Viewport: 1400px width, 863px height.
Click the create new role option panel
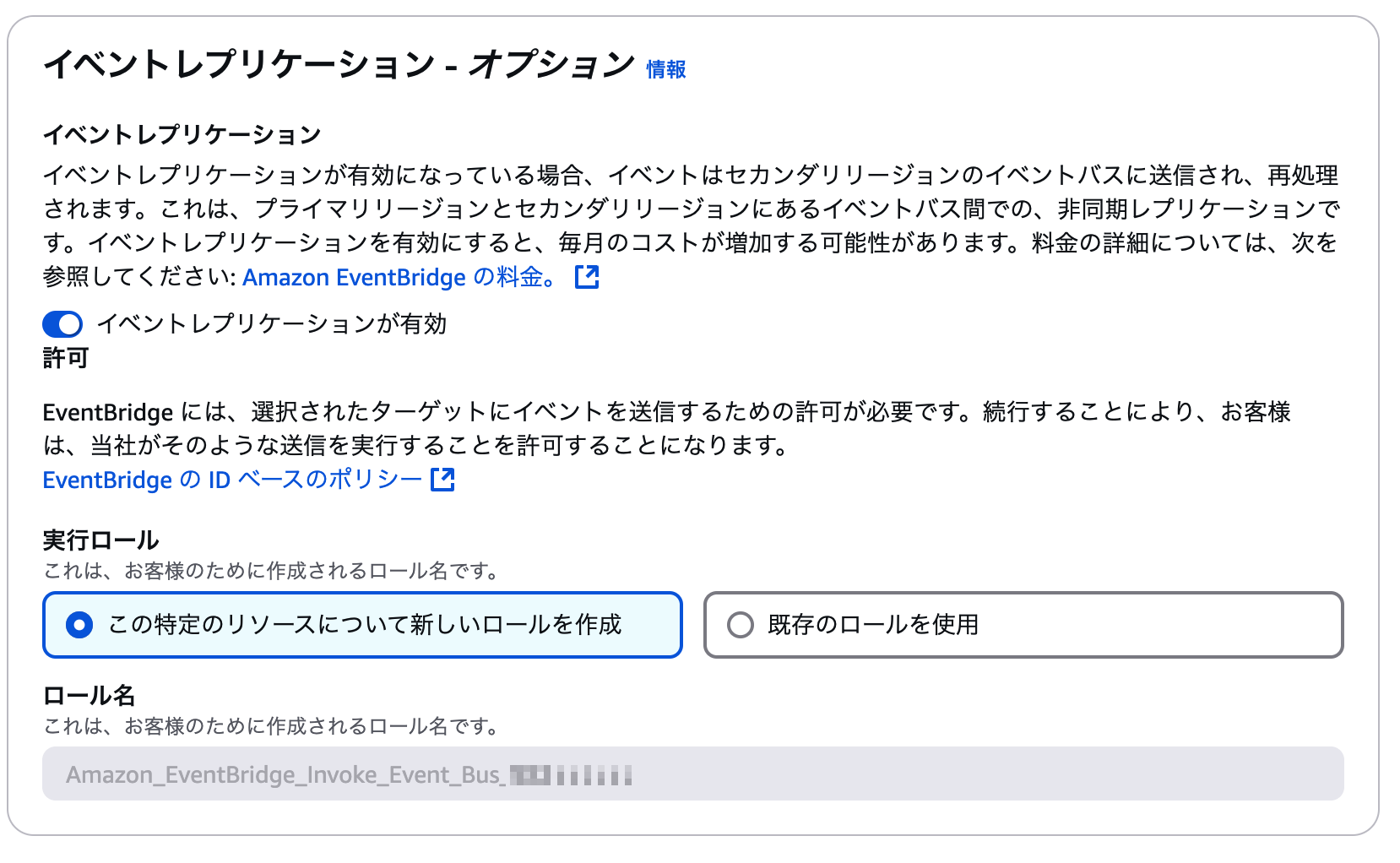coord(362,626)
